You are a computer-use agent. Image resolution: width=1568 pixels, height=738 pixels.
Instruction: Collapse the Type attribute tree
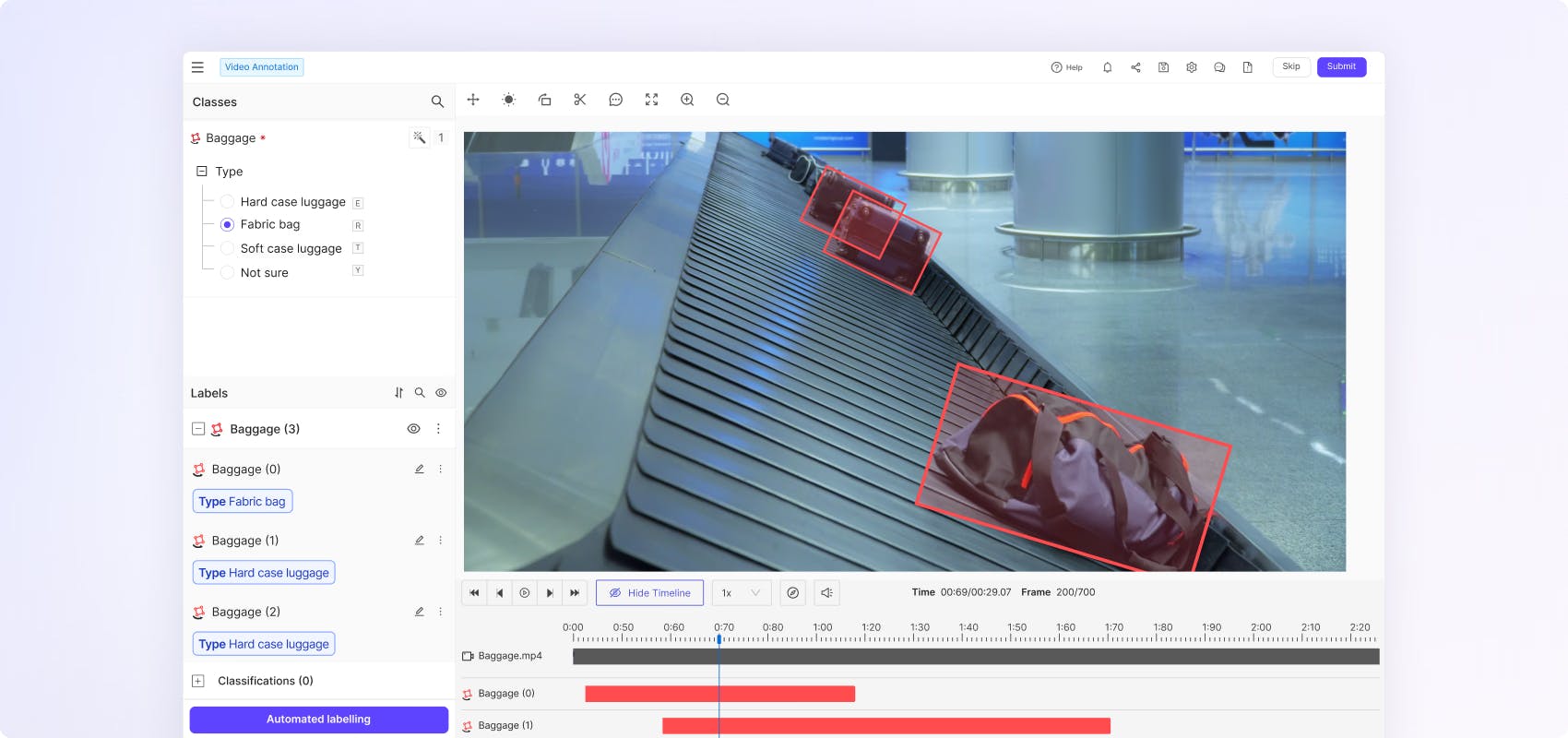(x=202, y=172)
